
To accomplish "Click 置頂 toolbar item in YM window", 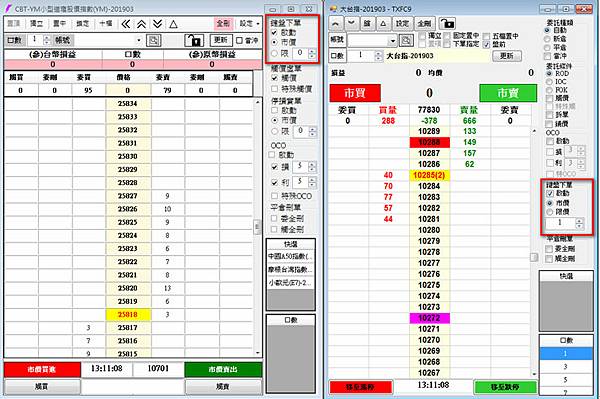I will point(13,24).
